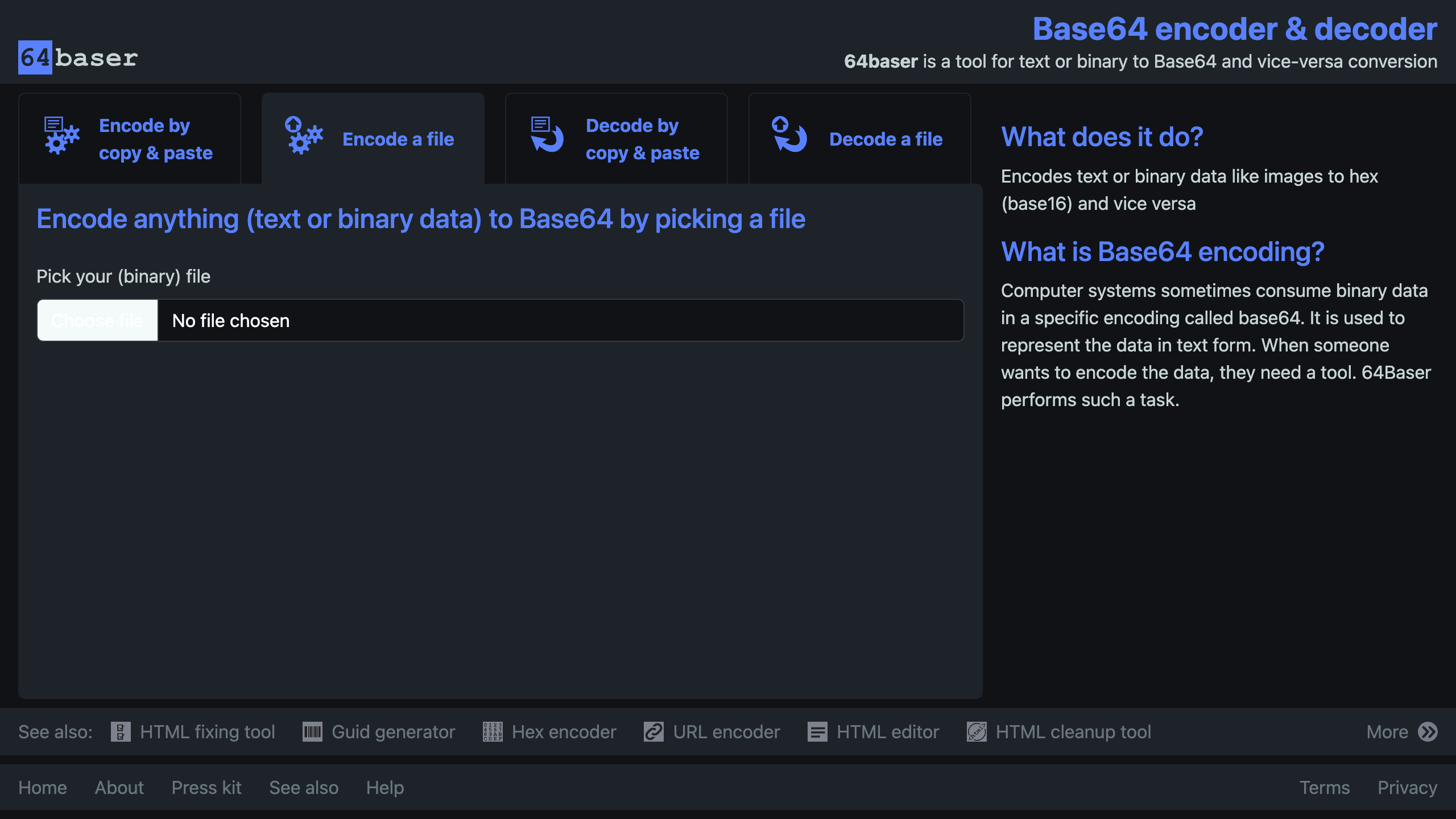Click the Hex encoder grid icon
This screenshot has width=1456, height=819.
coord(493,731)
